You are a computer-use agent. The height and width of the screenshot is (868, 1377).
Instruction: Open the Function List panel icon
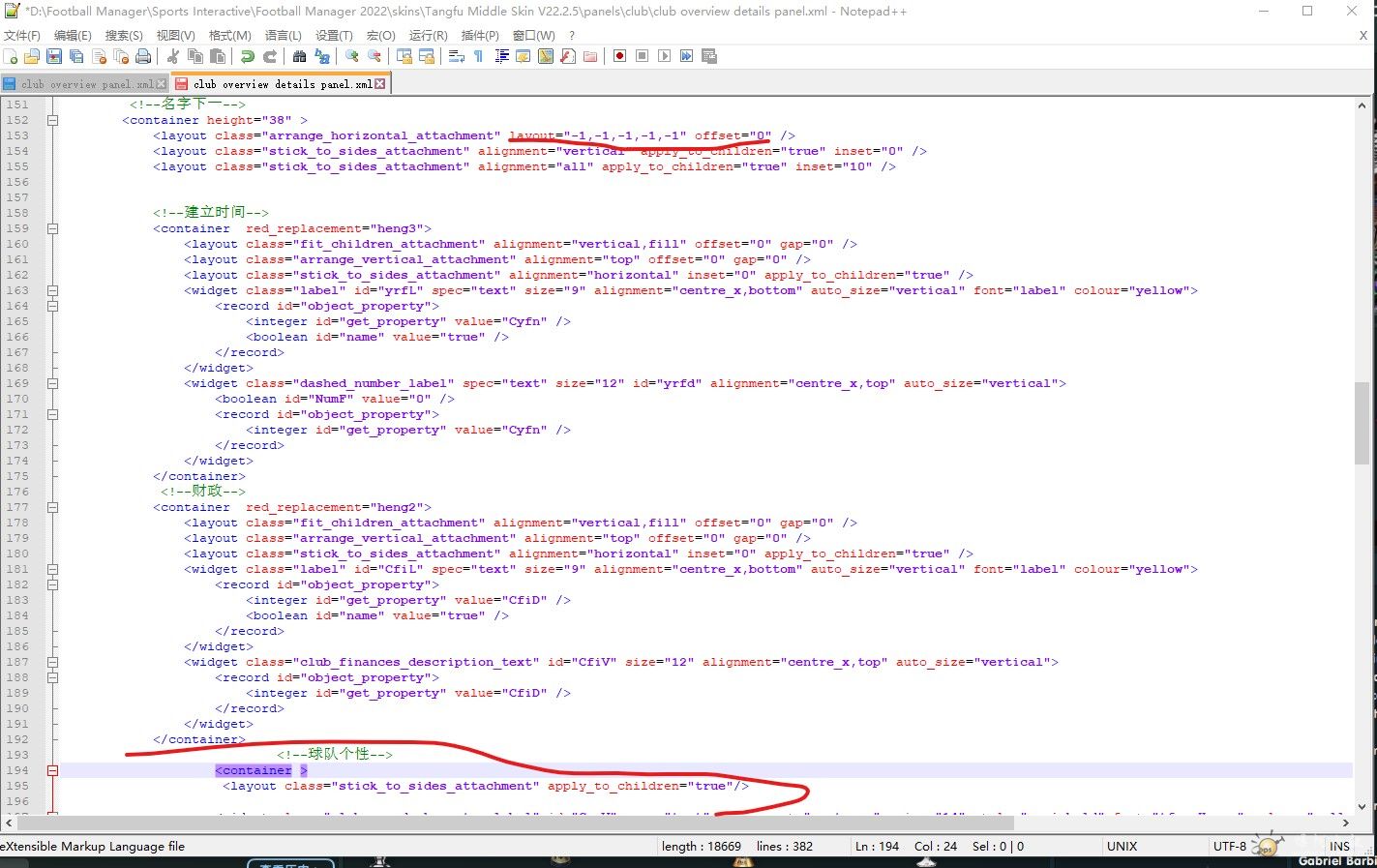(x=568, y=56)
